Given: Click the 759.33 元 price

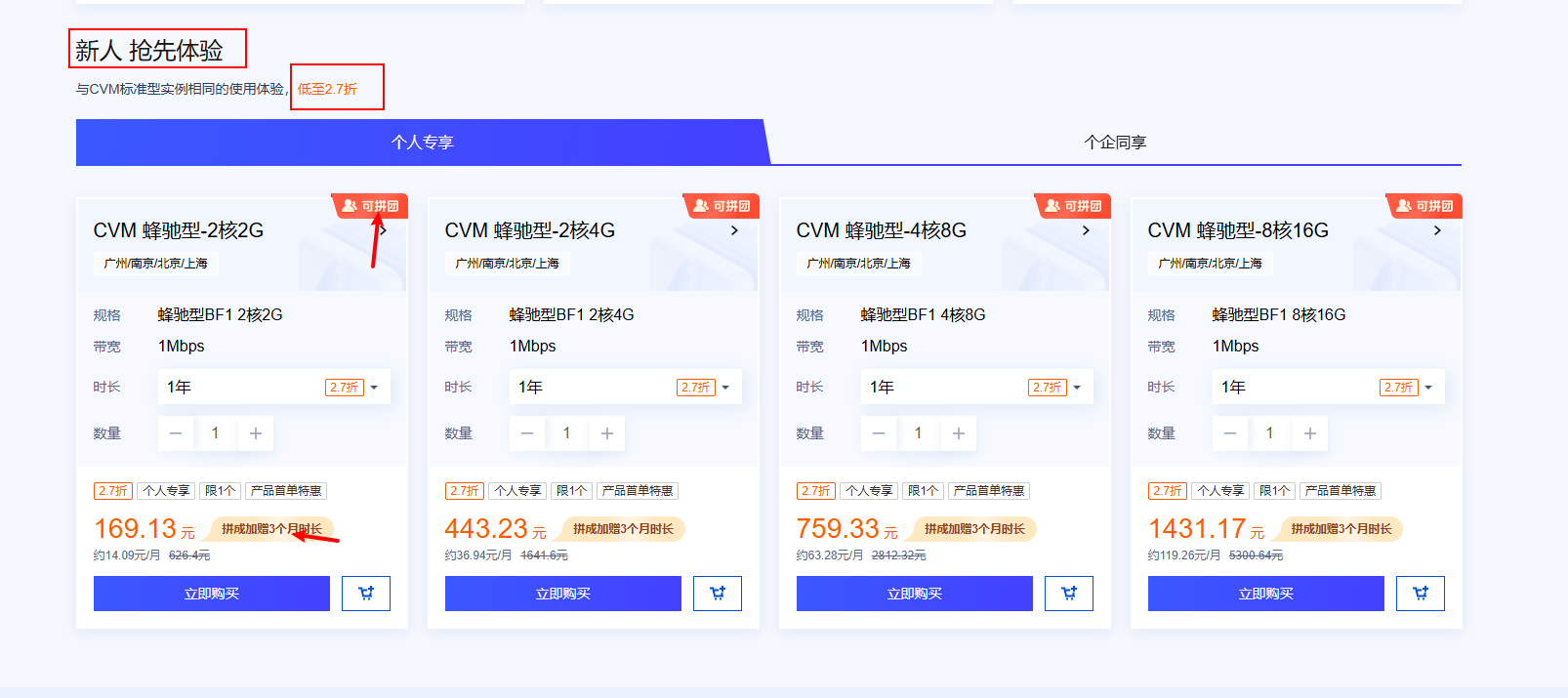Looking at the screenshot, I should coord(847,529).
